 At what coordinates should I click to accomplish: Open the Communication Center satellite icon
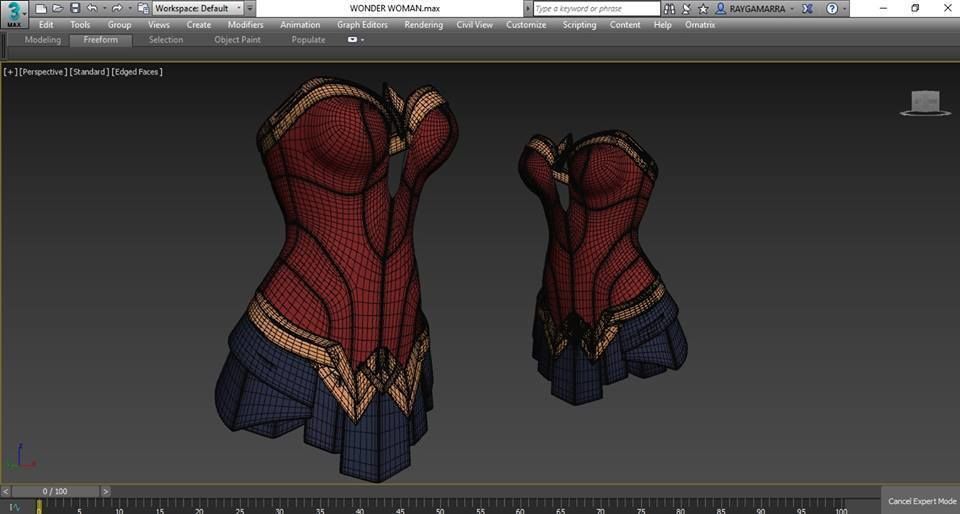(x=686, y=9)
